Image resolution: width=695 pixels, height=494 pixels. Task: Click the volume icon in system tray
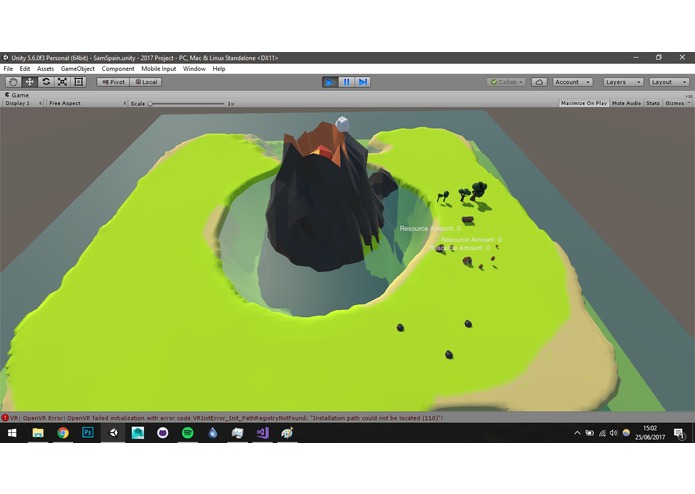613,433
